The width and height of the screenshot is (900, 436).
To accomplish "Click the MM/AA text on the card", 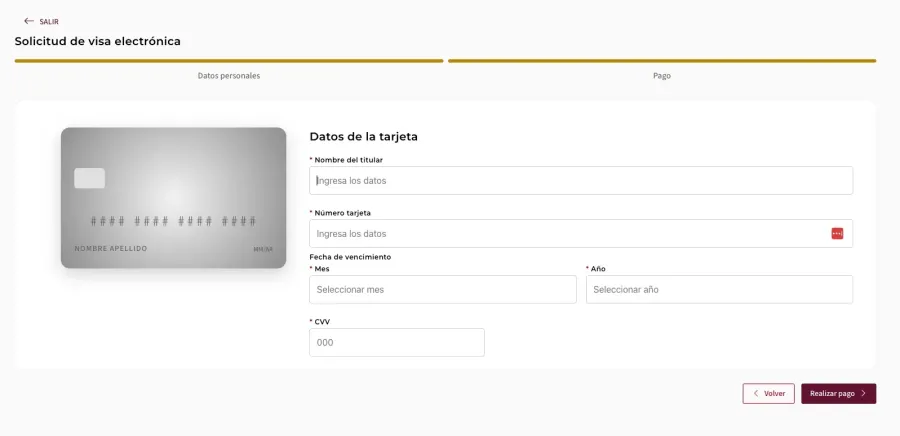I will tap(263, 249).
